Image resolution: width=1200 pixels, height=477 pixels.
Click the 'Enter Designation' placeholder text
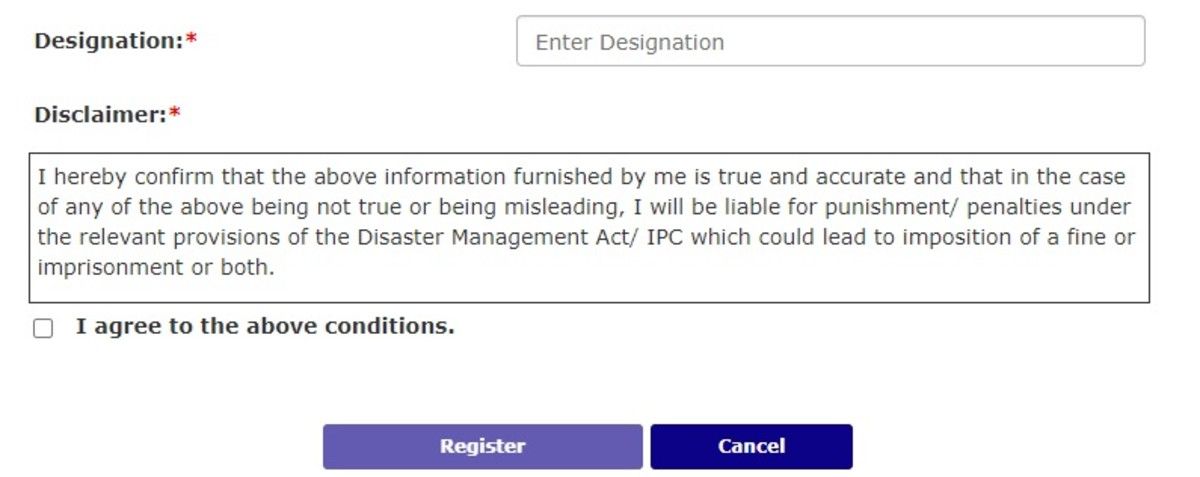pos(629,42)
